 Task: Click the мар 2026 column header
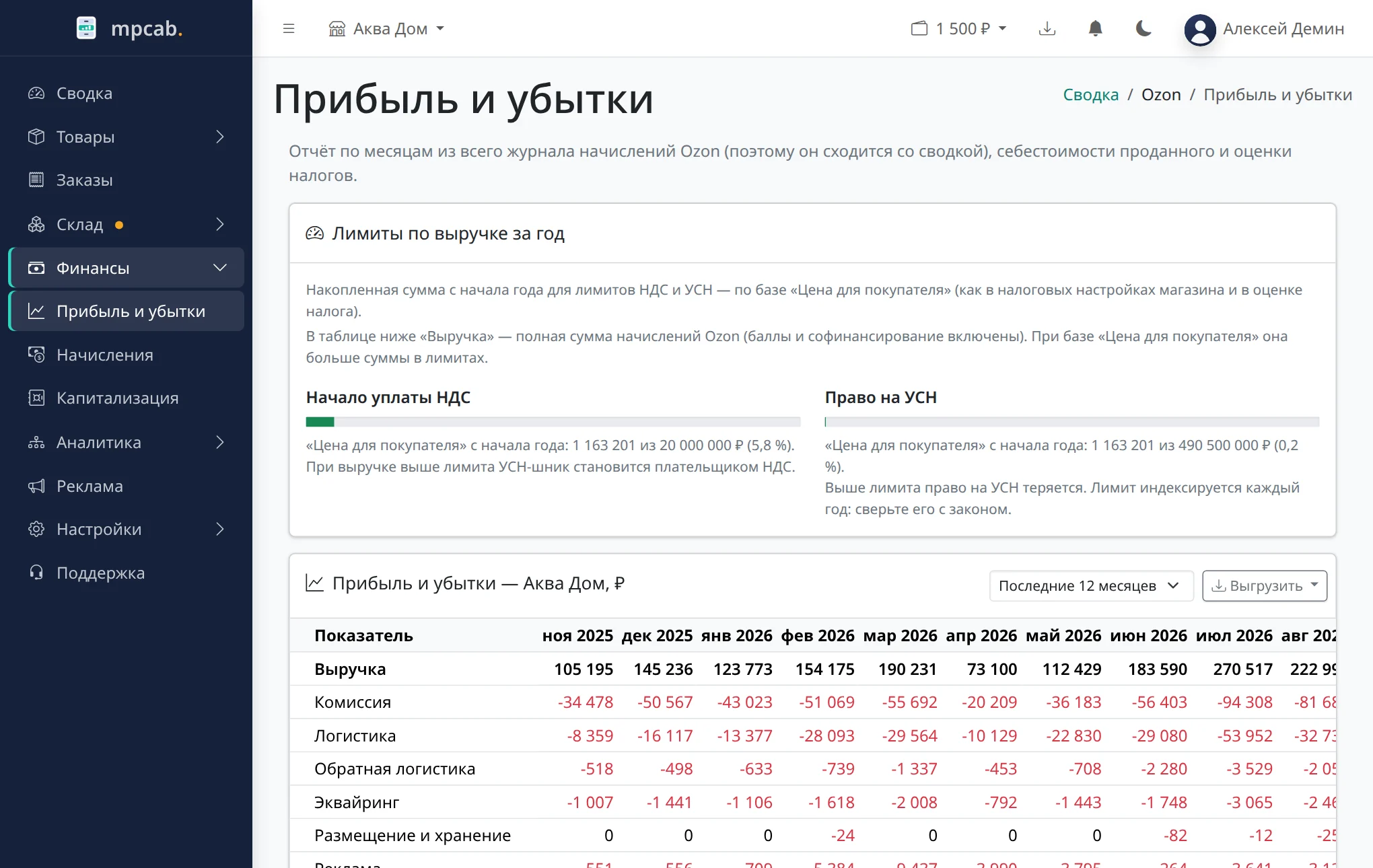click(900, 635)
